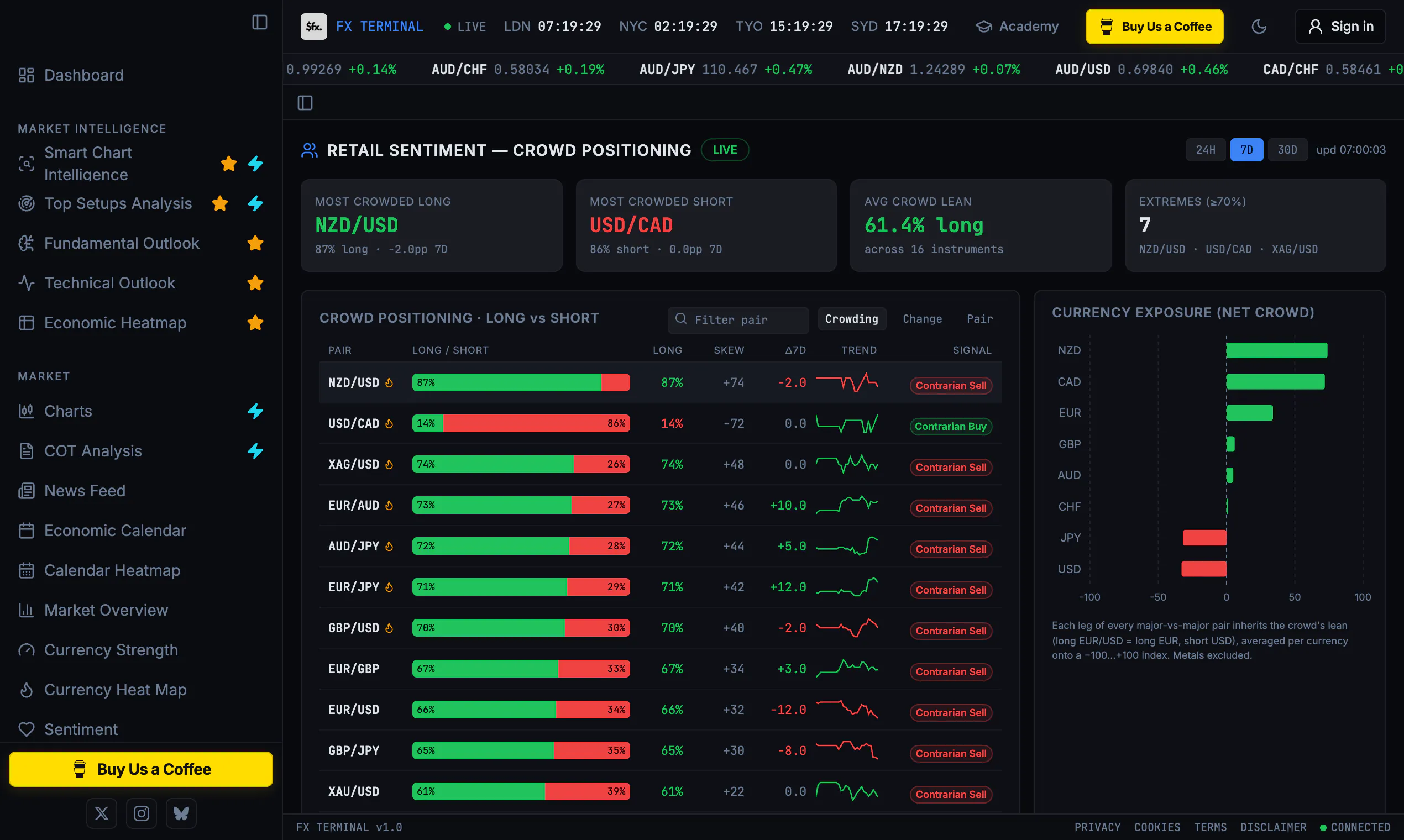Sort table by Crowding

pos(851,319)
